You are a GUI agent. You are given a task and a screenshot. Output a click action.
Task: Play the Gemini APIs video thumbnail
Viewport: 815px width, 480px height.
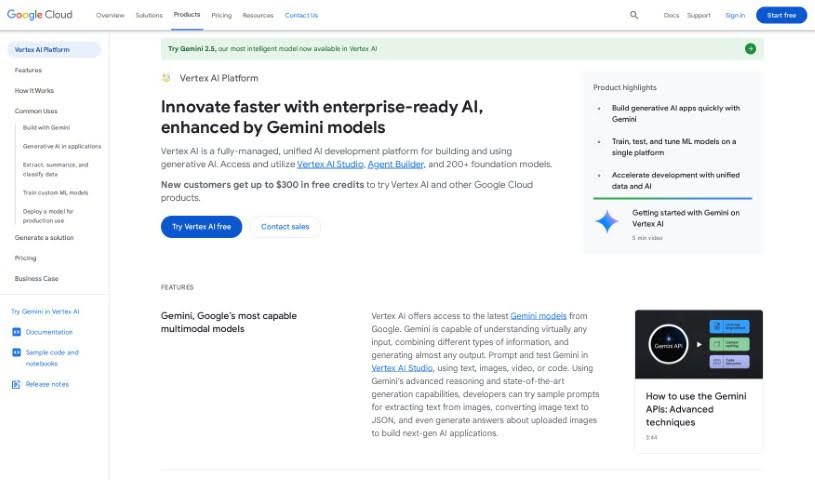coord(699,344)
